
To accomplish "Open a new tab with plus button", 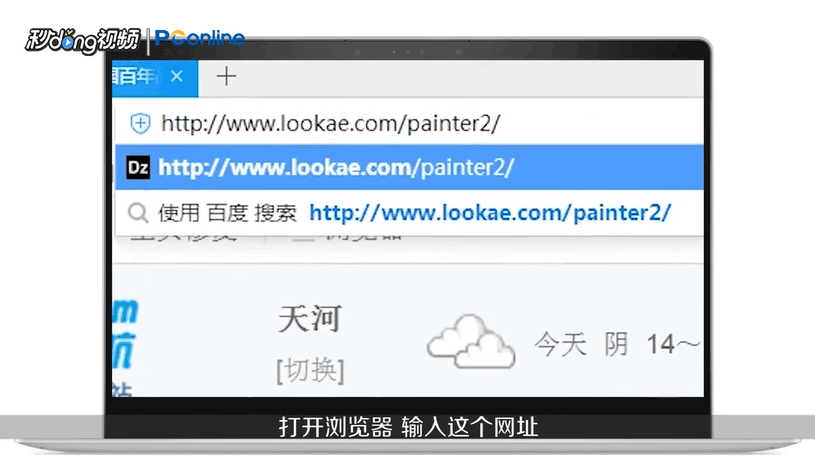I will (226, 76).
